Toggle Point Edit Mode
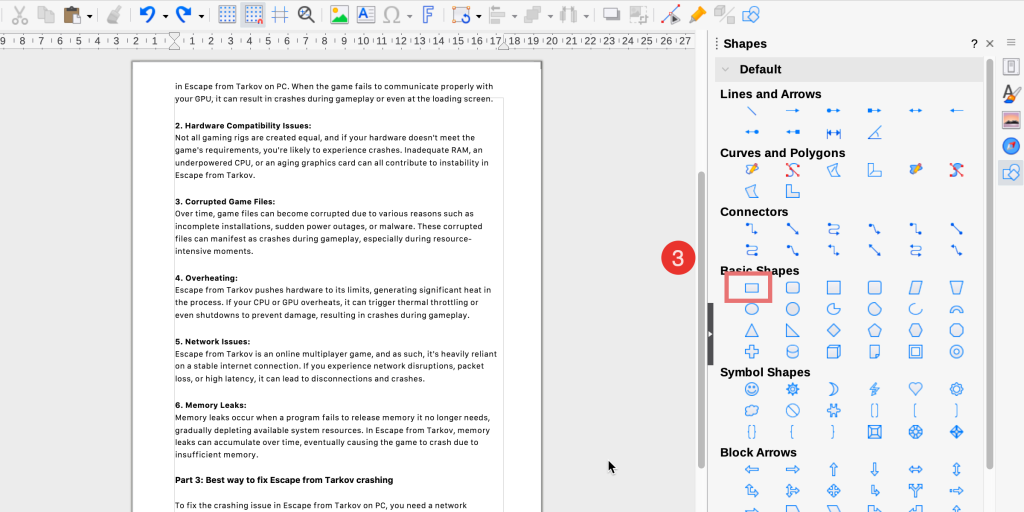The image size is (1024, 512). [x=671, y=14]
